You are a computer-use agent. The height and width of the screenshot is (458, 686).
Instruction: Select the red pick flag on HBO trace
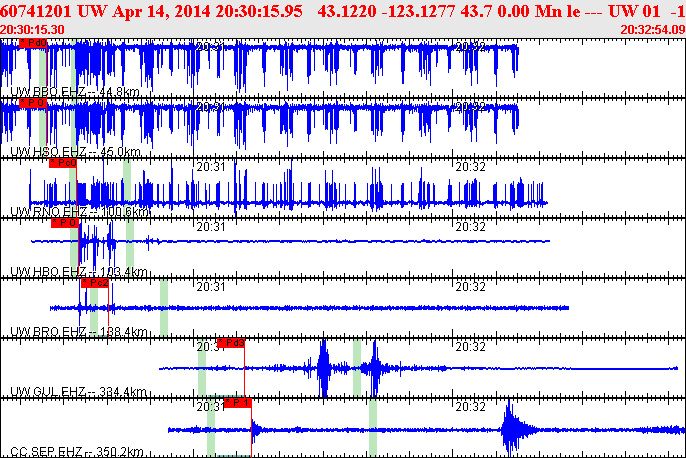click(x=65, y=223)
